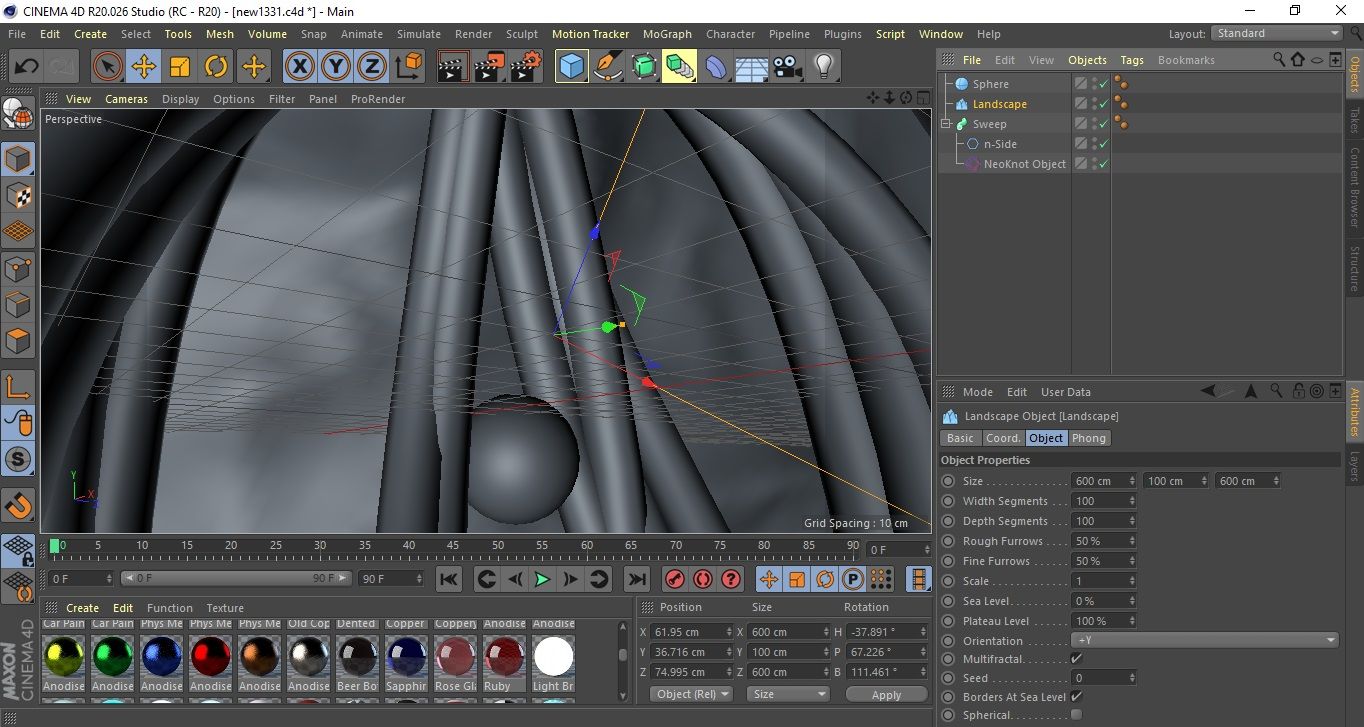Click Render View clapperboard icon
This screenshot has height=727, width=1364.
point(453,67)
